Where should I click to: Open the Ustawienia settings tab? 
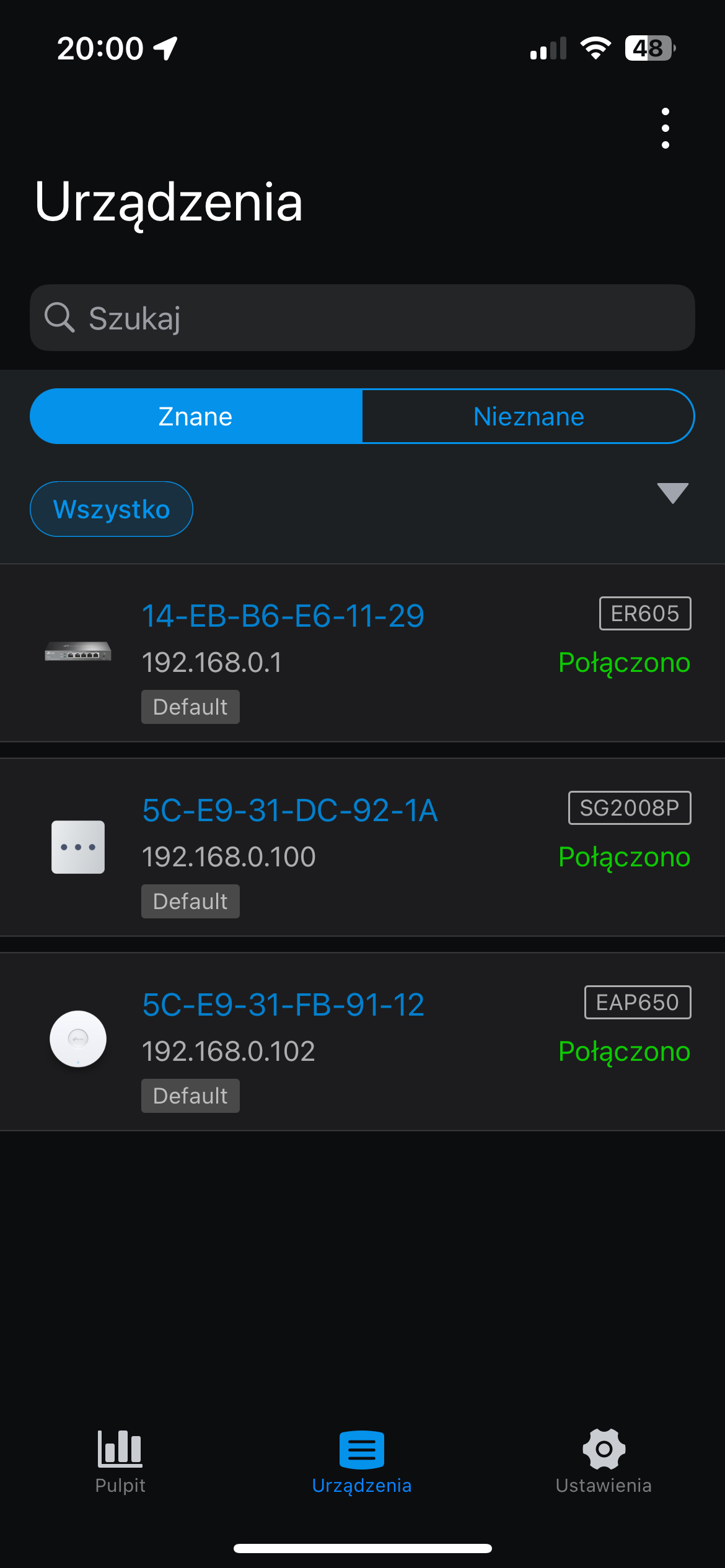pyautogui.click(x=604, y=1460)
